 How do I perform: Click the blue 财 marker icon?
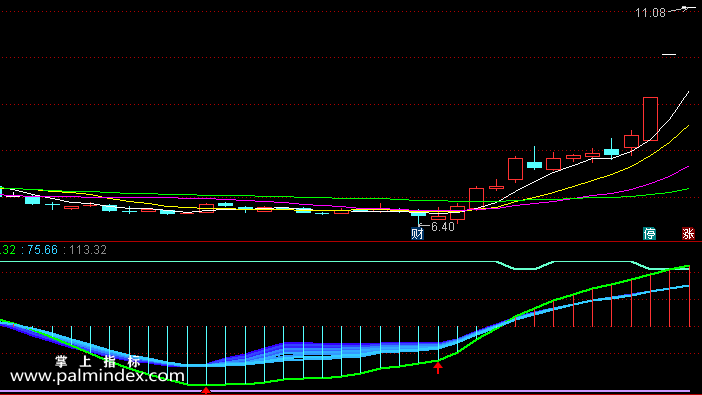coord(417,234)
